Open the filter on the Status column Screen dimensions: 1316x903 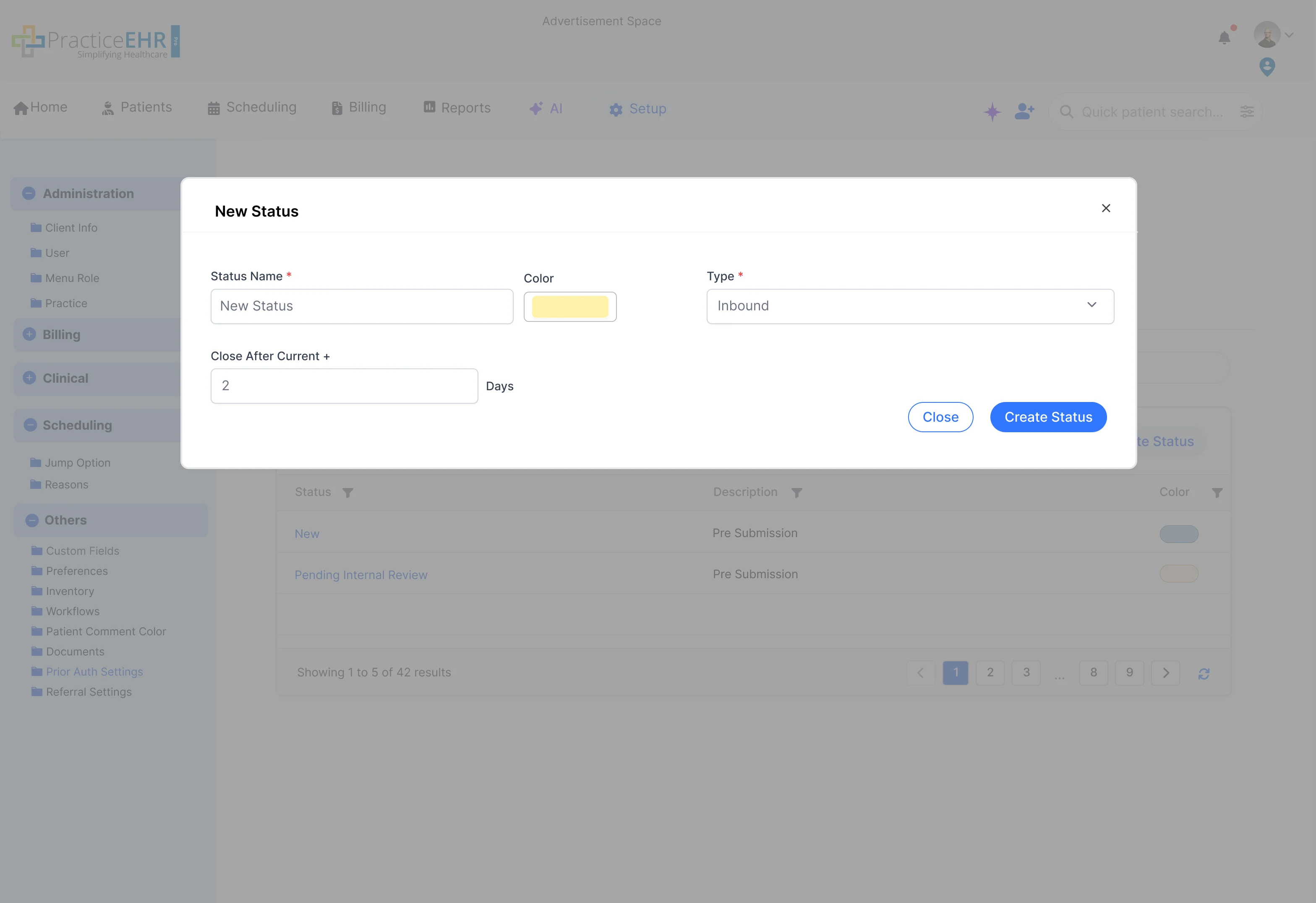tap(348, 492)
